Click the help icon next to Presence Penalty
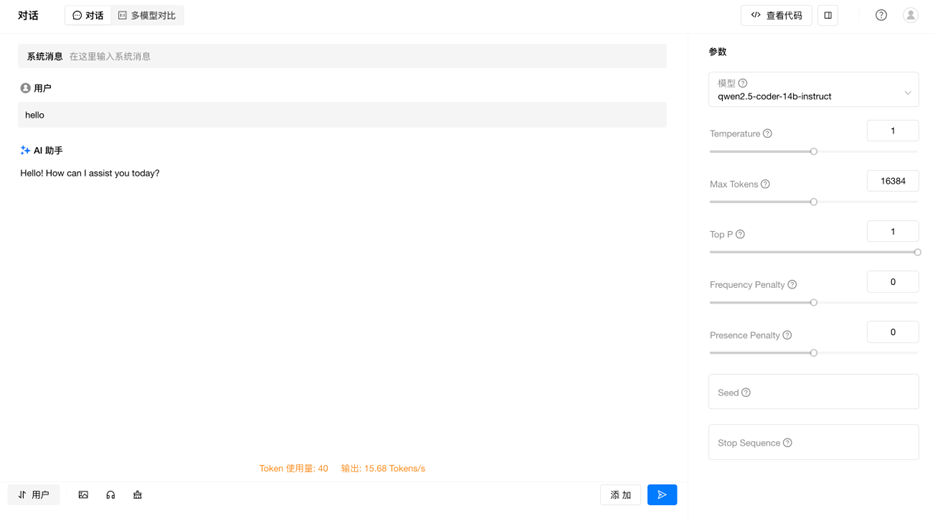 coord(787,335)
